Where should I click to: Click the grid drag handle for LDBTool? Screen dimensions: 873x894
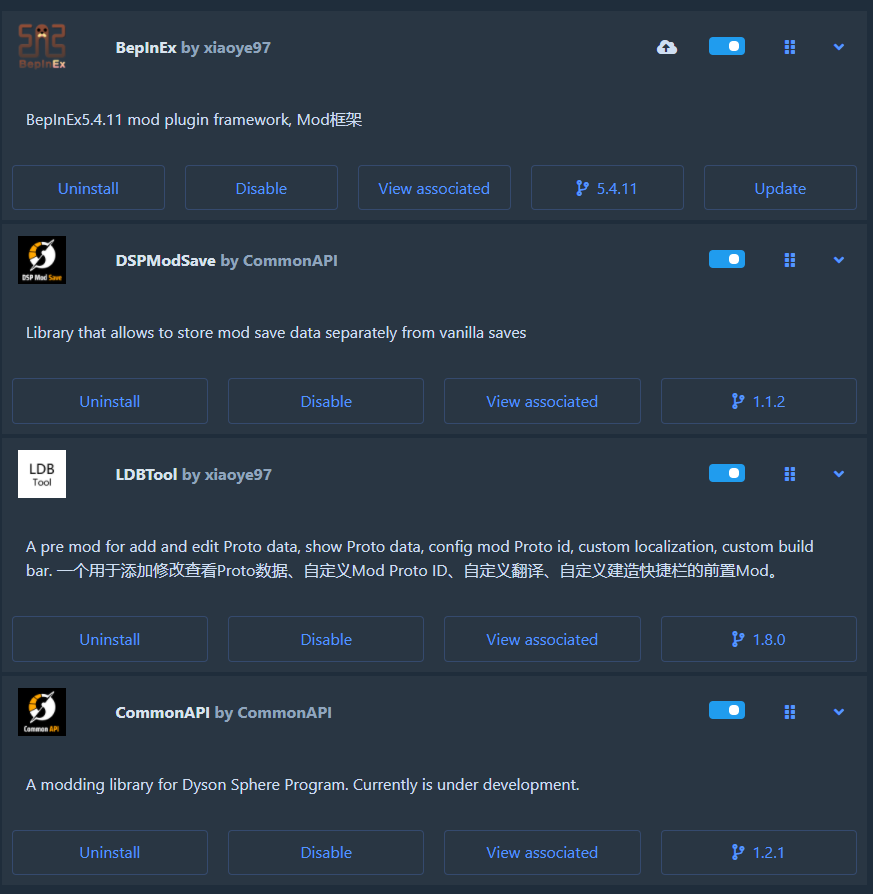[790, 474]
